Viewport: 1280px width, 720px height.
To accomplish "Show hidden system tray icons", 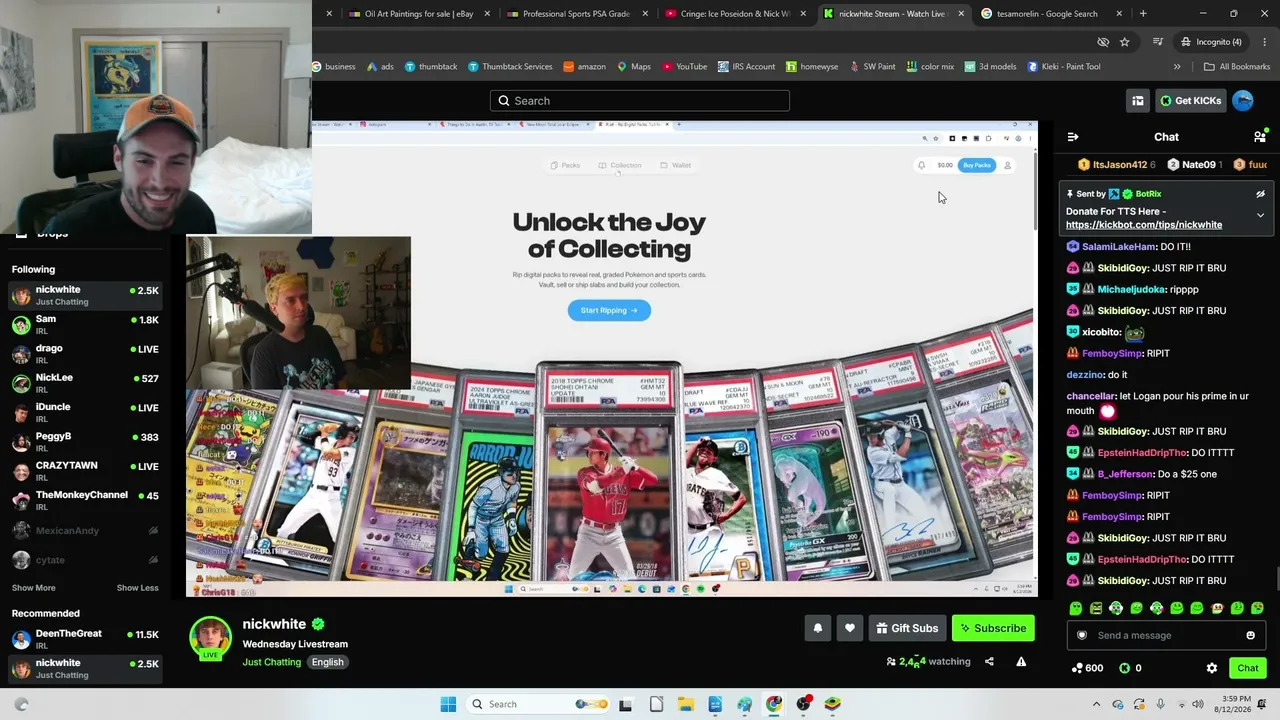I will coord(1096,704).
